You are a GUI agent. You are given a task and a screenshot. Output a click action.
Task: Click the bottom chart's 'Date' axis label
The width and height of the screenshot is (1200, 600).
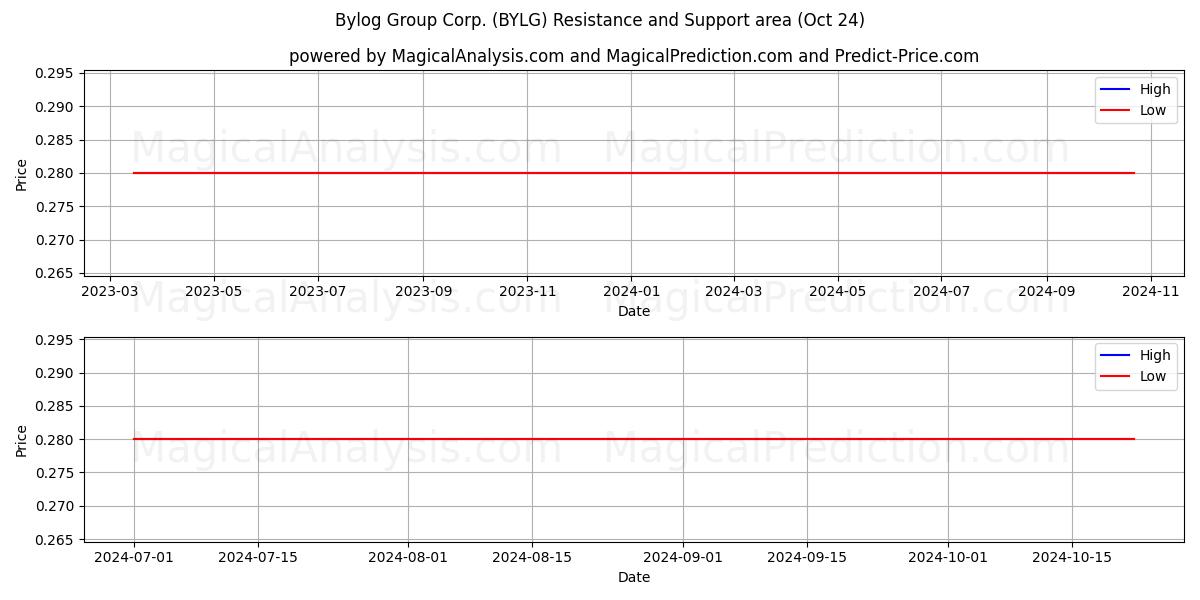[x=634, y=577]
